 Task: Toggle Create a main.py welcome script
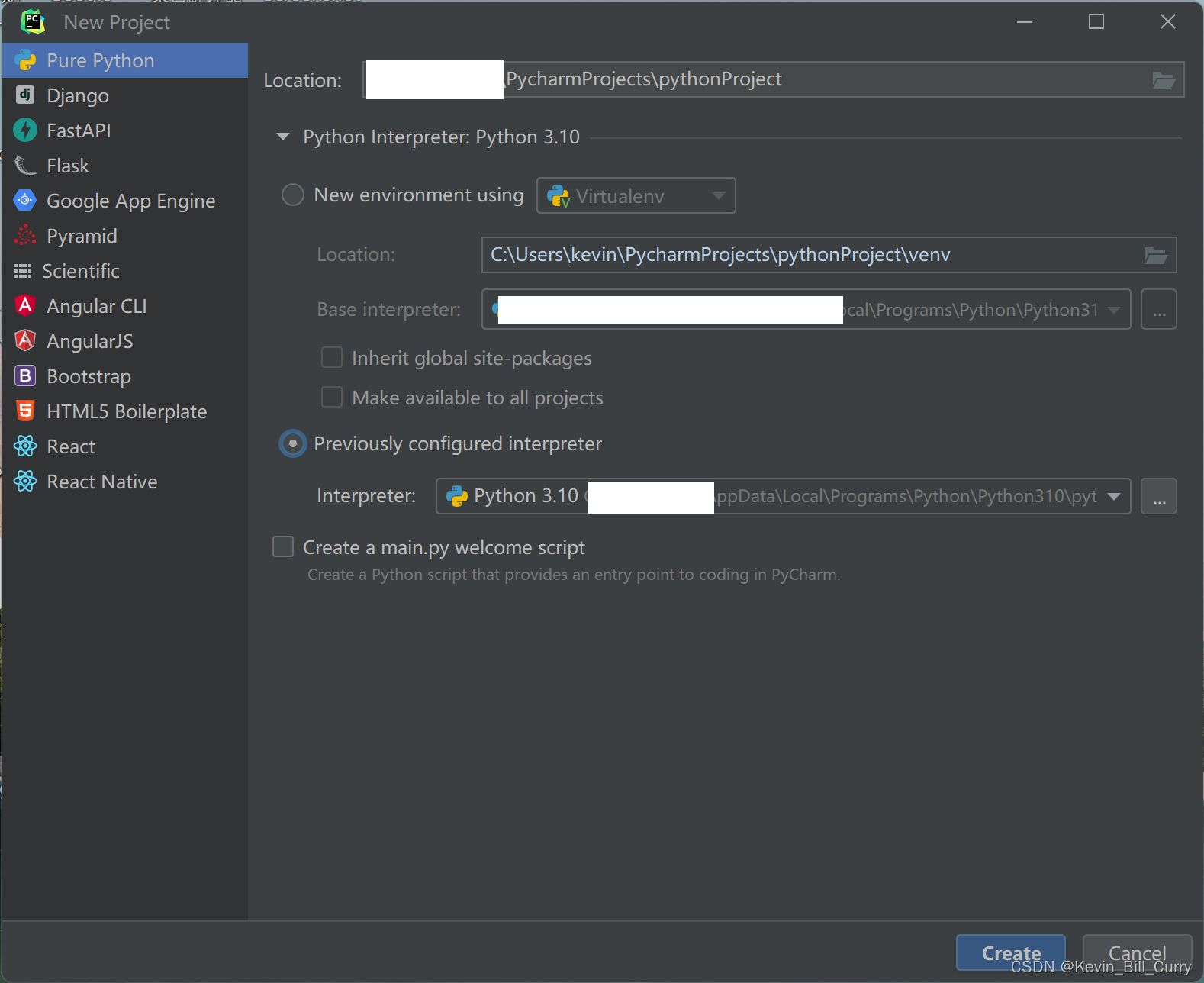coord(283,546)
